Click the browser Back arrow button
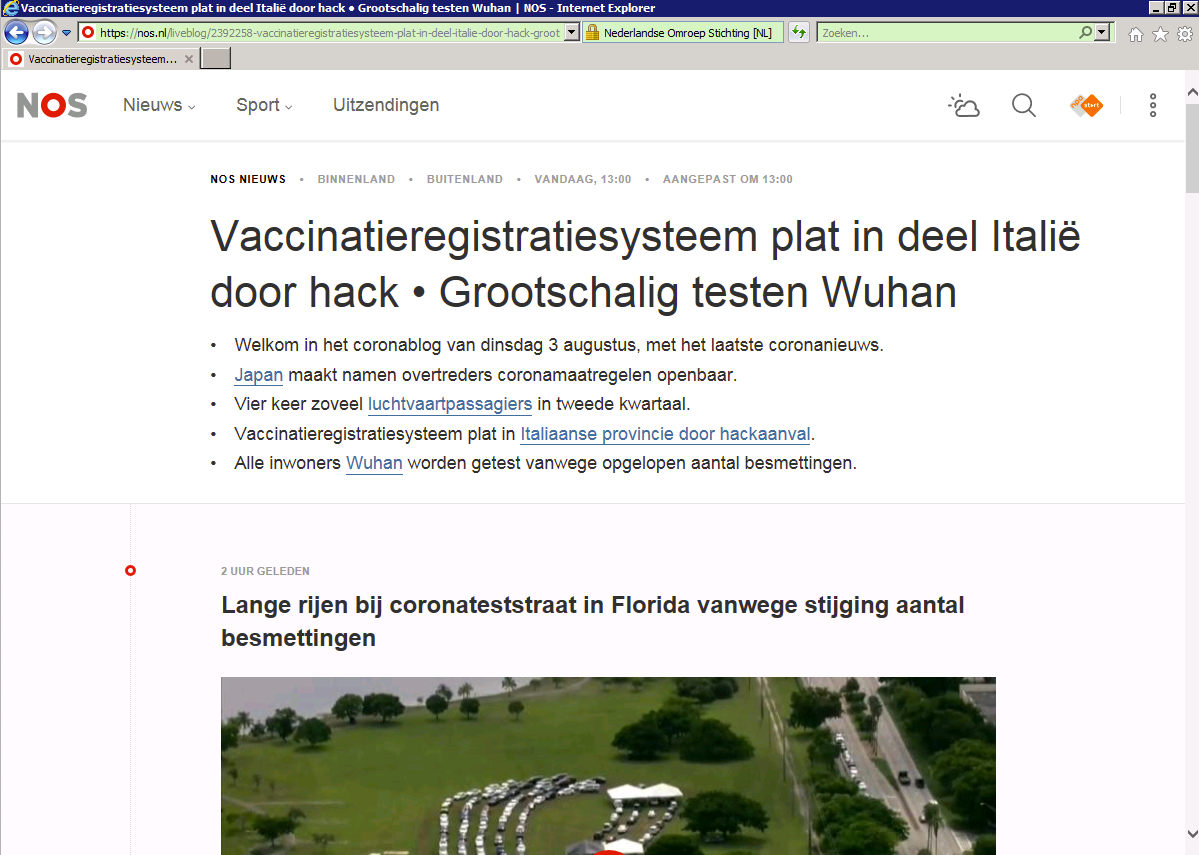The width and height of the screenshot is (1199, 855). coord(17,32)
